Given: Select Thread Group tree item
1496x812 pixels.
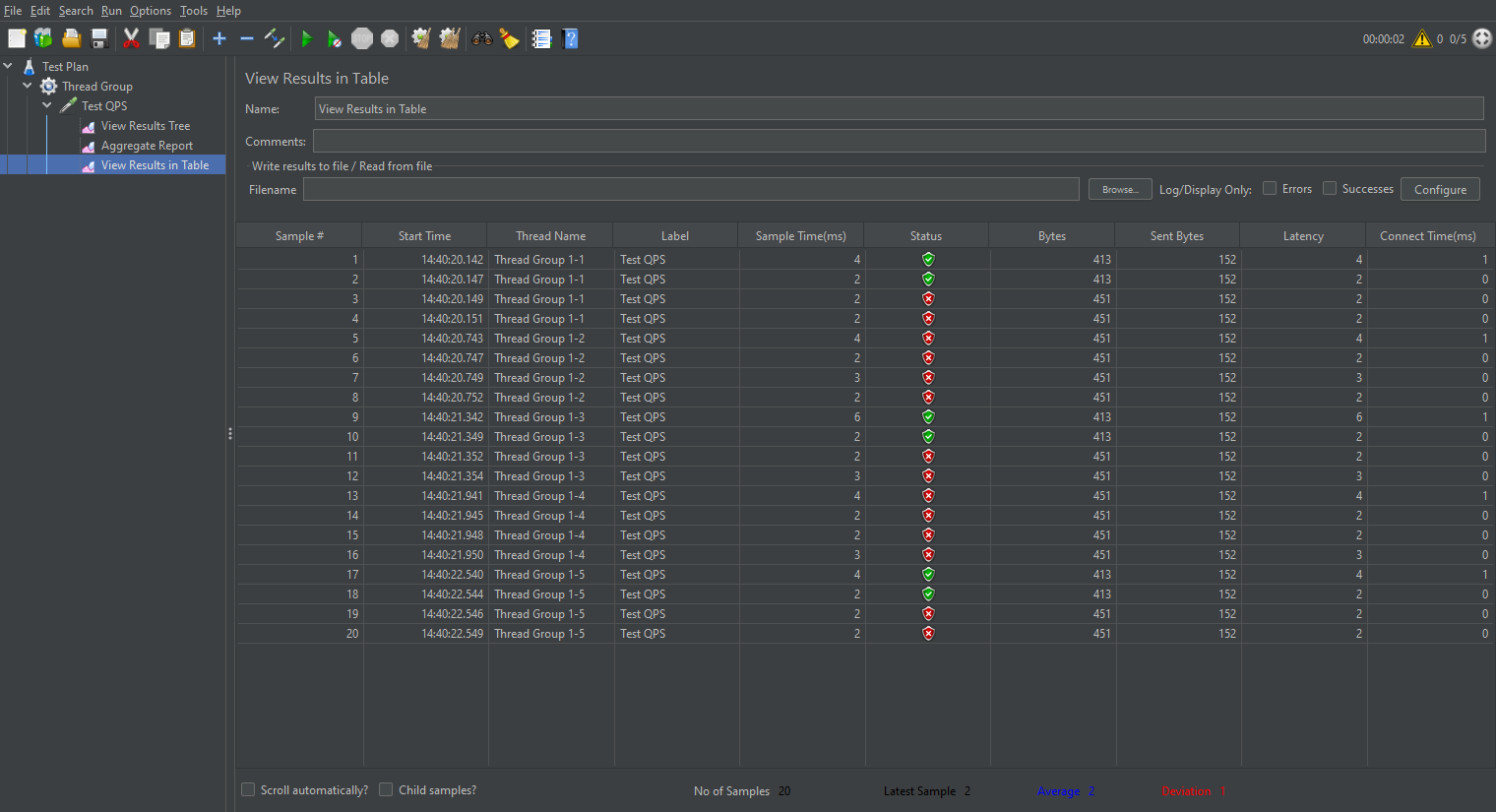Looking at the screenshot, I should click(96, 87).
